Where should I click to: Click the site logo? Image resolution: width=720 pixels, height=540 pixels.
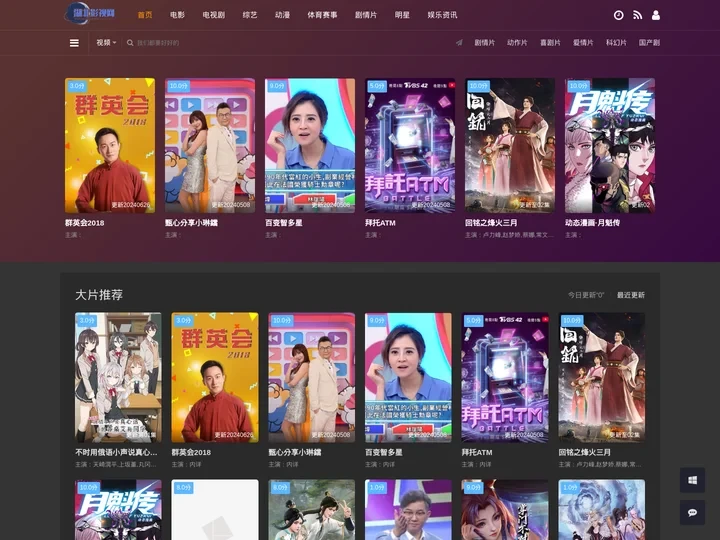point(90,13)
